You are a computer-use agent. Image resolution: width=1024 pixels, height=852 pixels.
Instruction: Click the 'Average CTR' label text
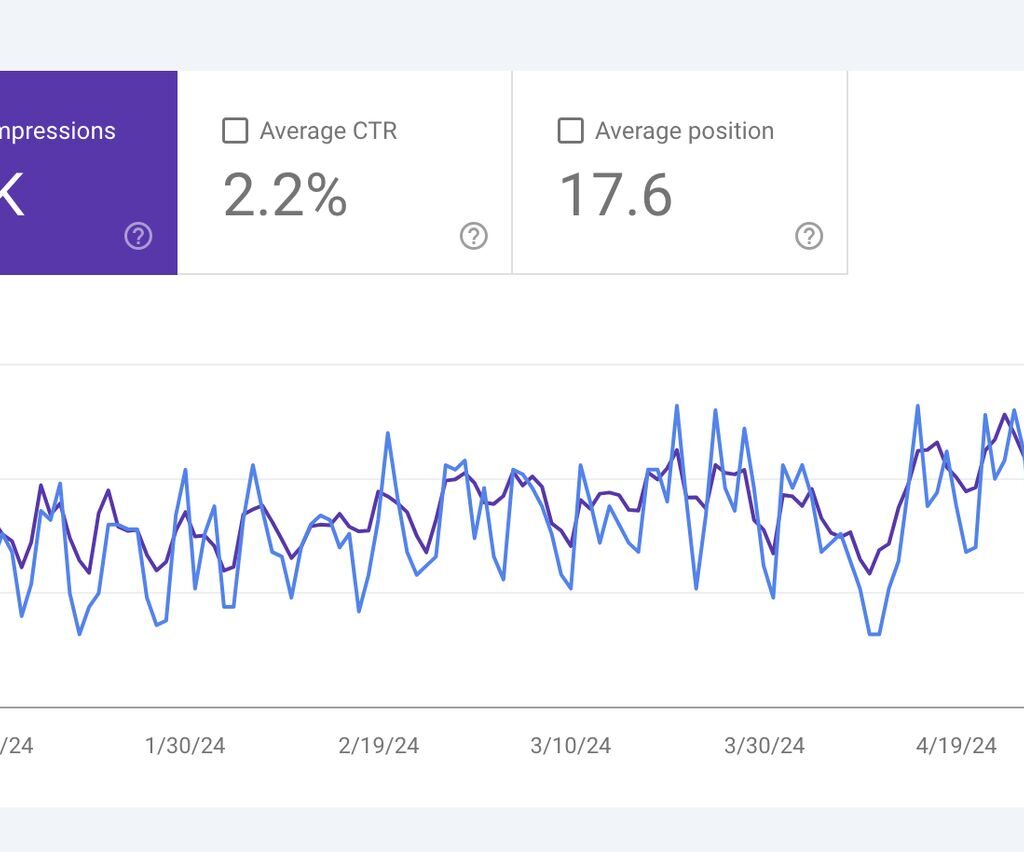click(328, 131)
